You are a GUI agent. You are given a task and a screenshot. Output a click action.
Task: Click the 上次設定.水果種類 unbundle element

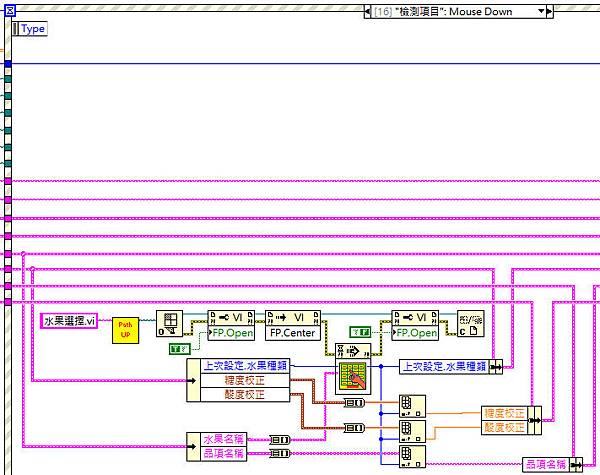point(245,366)
